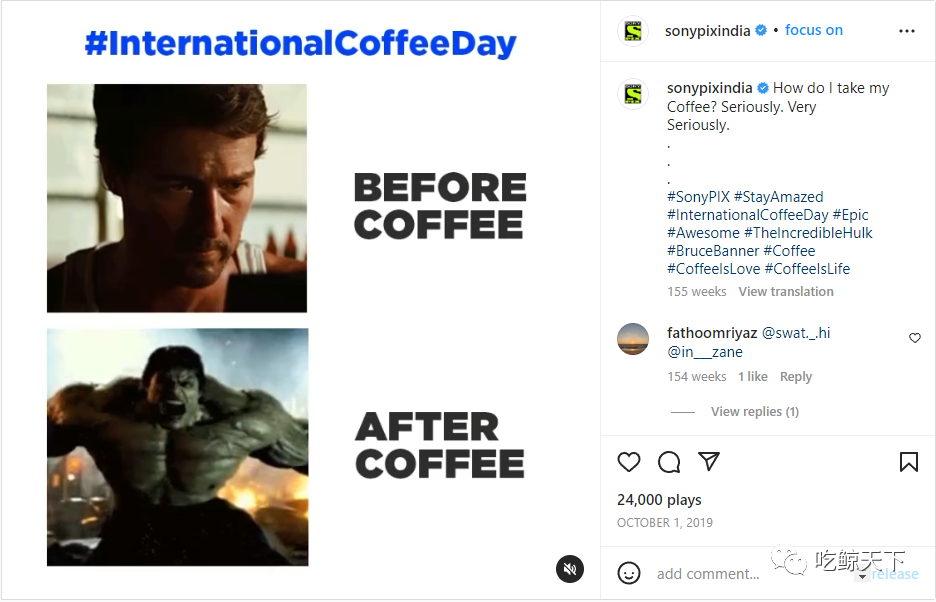936x602 pixels.
Task: Click View translation under the caption
Action: point(786,291)
